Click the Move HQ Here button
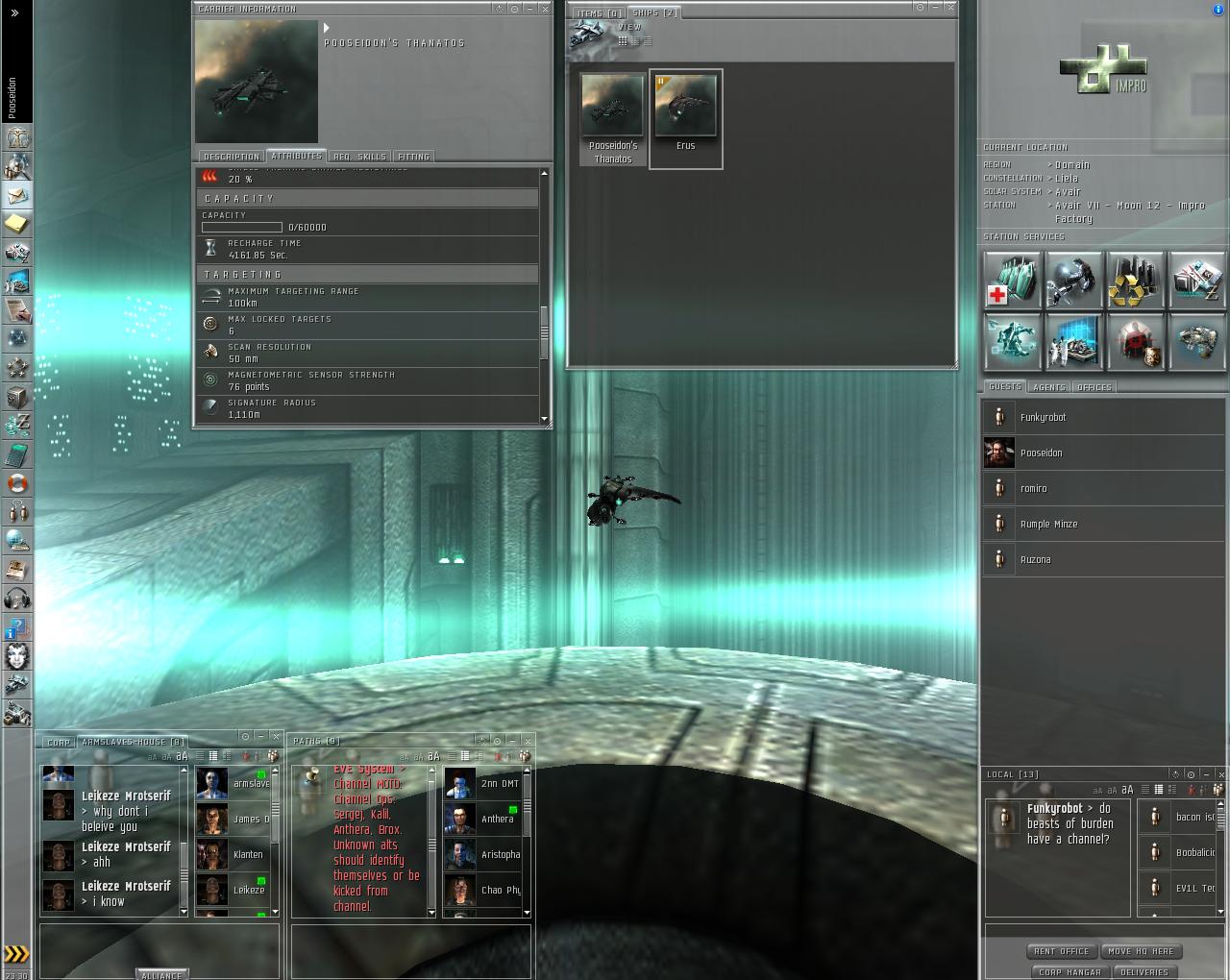 click(x=1141, y=951)
